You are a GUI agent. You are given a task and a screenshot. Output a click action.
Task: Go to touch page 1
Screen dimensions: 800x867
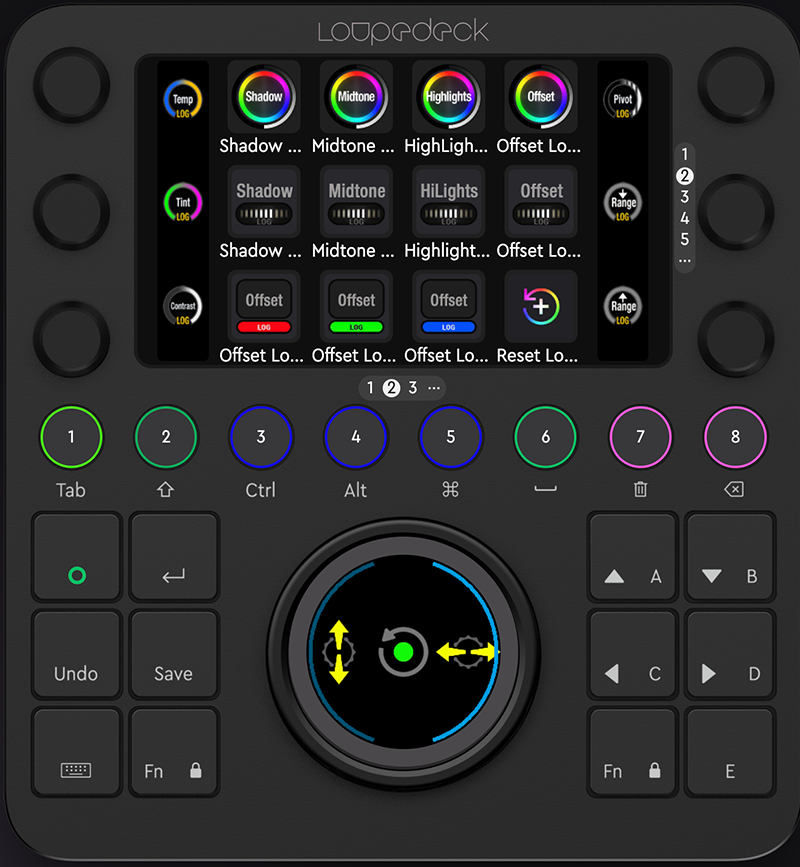pyautogui.click(x=370, y=388)
